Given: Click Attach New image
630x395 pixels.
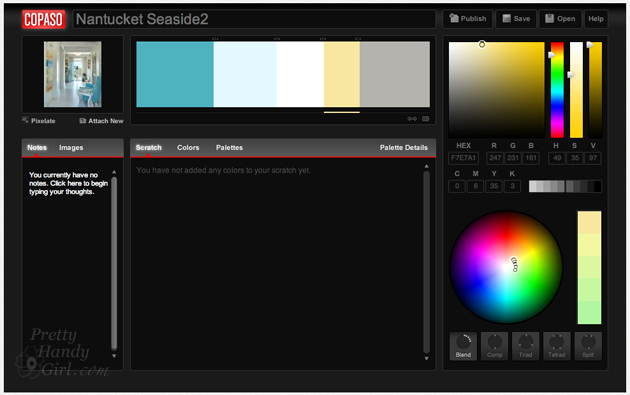Looking at the screenshot, I should [x=101, y=121].
